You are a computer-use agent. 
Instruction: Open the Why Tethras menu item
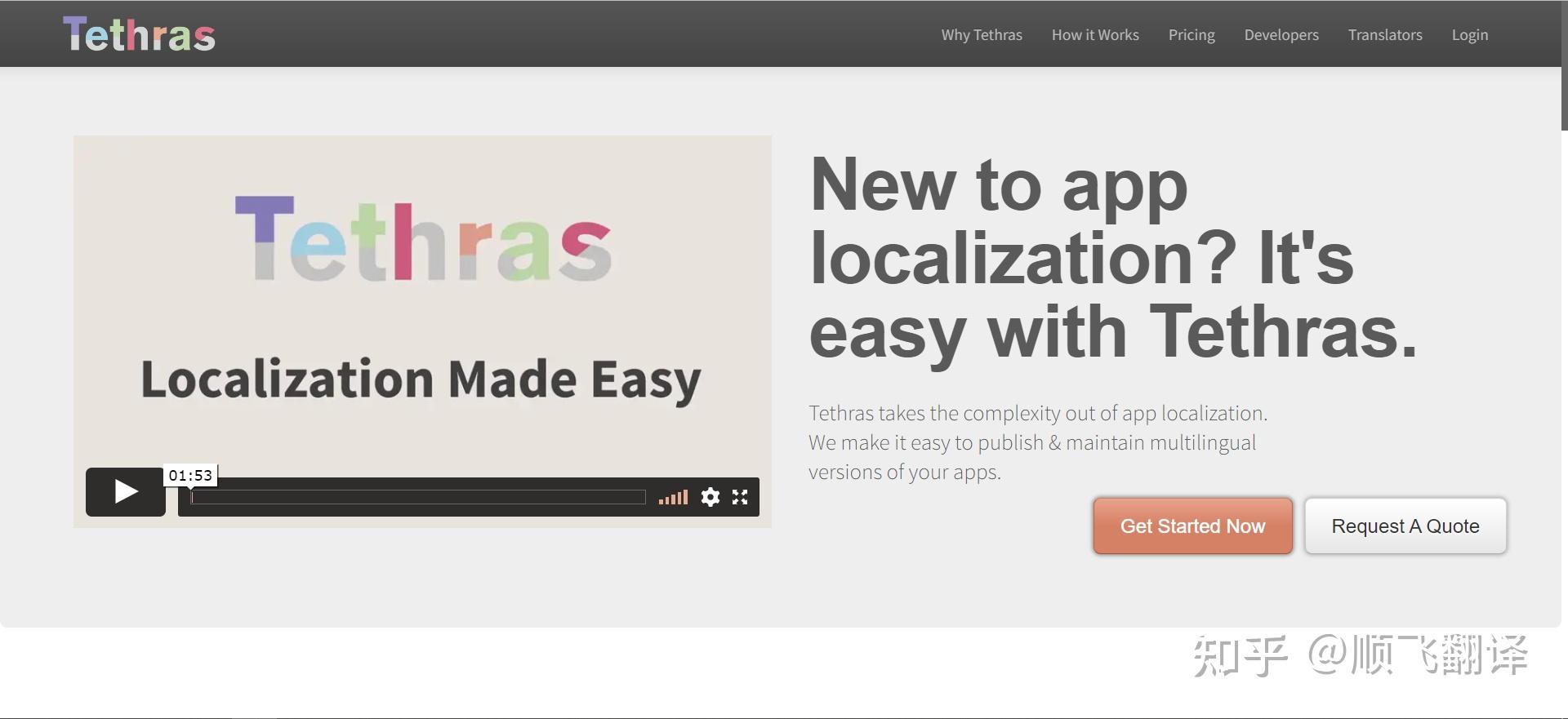click(x=982, y=35)
